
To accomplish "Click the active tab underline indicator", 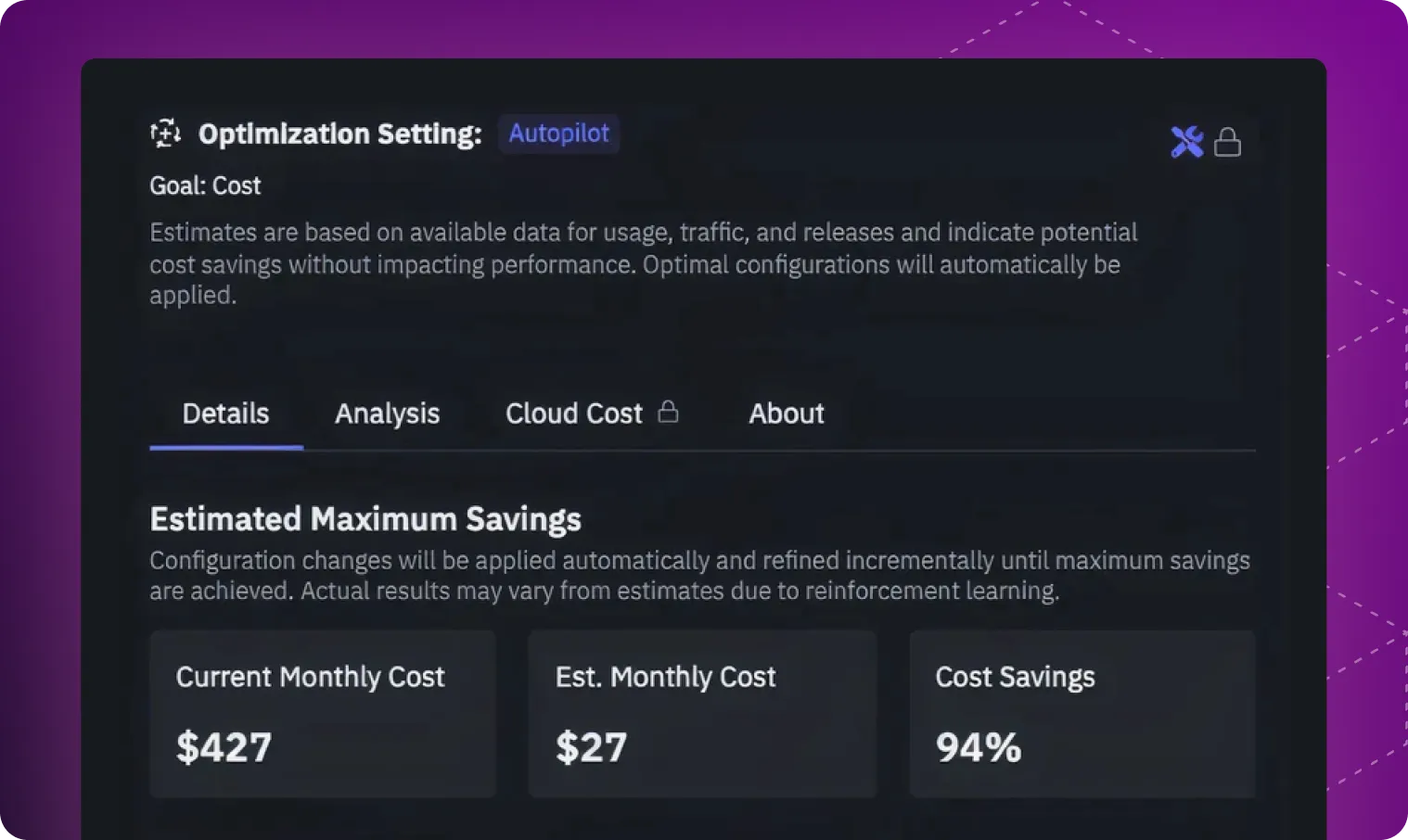I will click(x=225, y=448).
